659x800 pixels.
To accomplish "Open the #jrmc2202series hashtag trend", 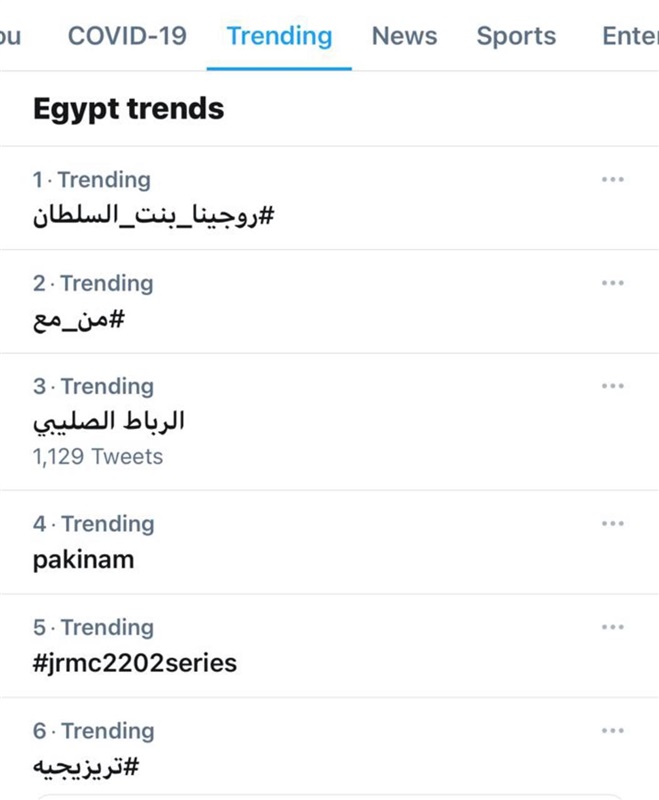I will pyautogui.click(x=135, y=662).
